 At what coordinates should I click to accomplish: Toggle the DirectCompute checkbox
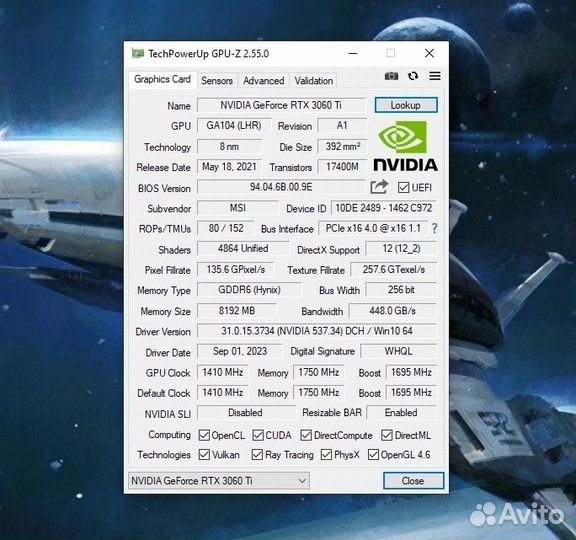[306, 435]
